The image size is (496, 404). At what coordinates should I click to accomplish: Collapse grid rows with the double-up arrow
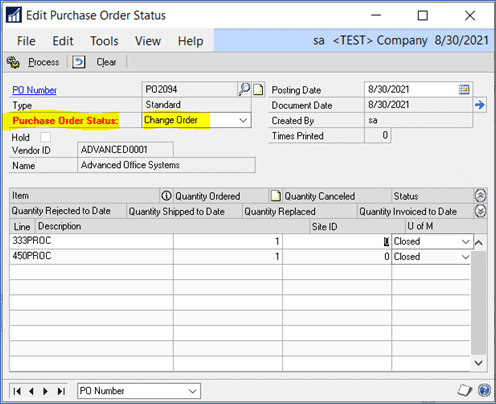(x=480, y=196)
